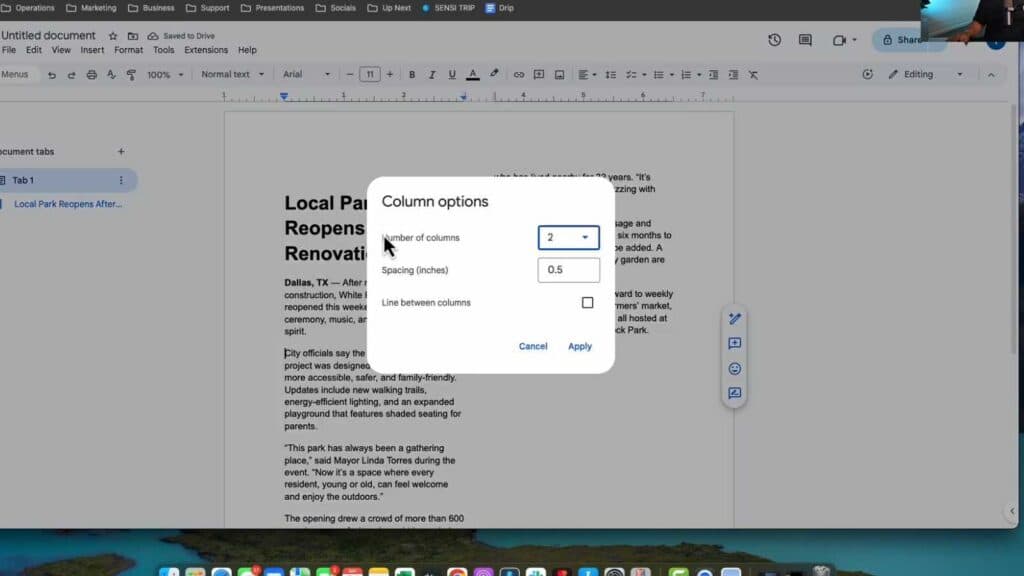Open the Number of columns dropdown

coord(568,238)
